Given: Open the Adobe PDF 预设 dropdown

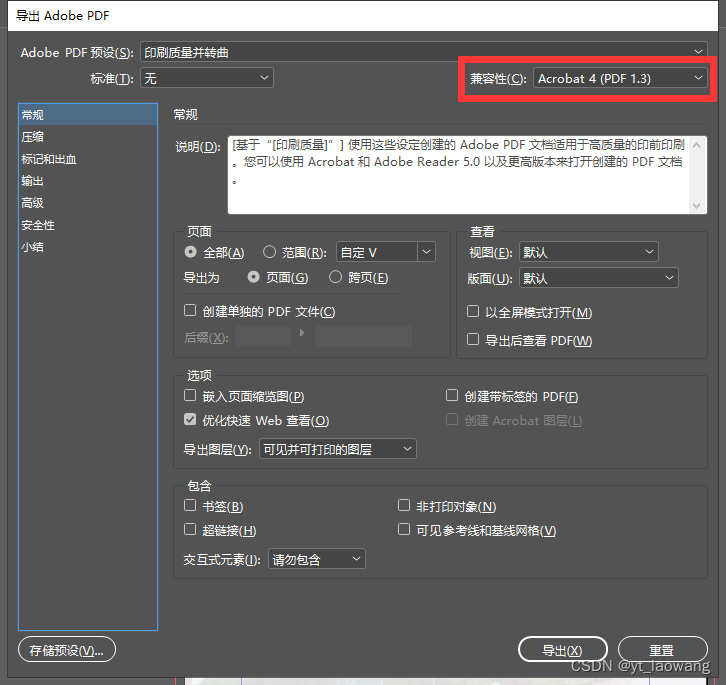Looking at the screenshot, I should pyautogui.click(x=424, y=52).
